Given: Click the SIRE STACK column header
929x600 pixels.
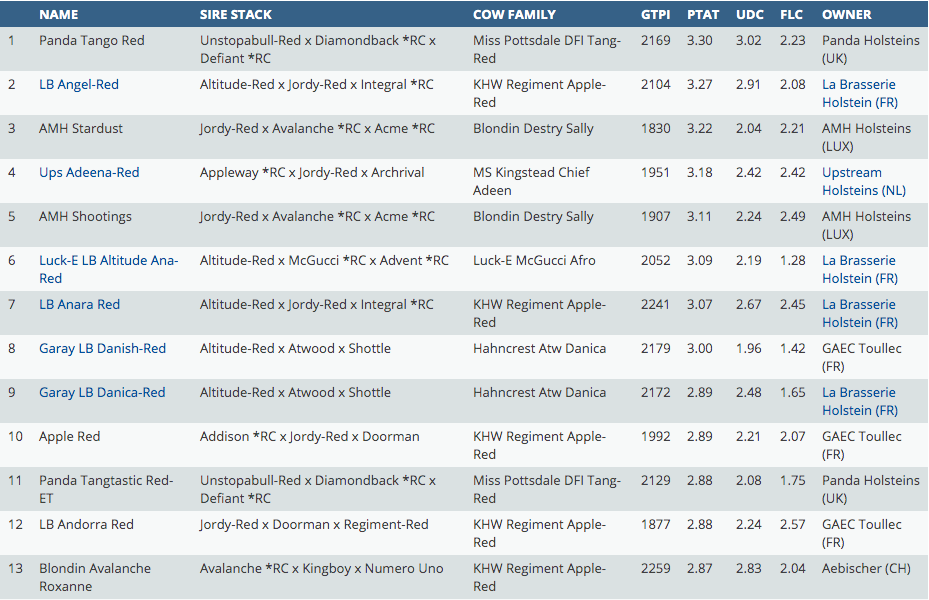Looking at the screenshot, I should point(236,15).
